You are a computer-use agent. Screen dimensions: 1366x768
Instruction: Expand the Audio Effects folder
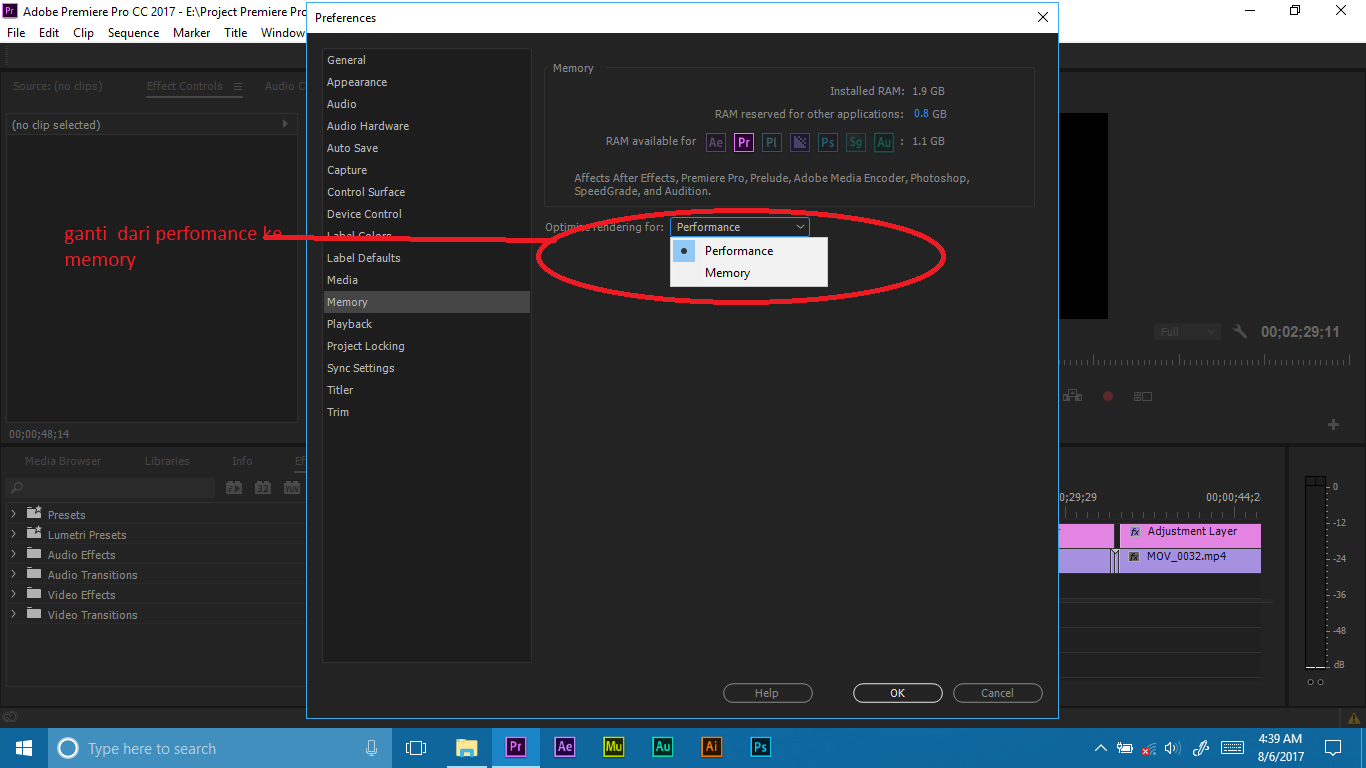pyautogui.click(x=13, y=554)
